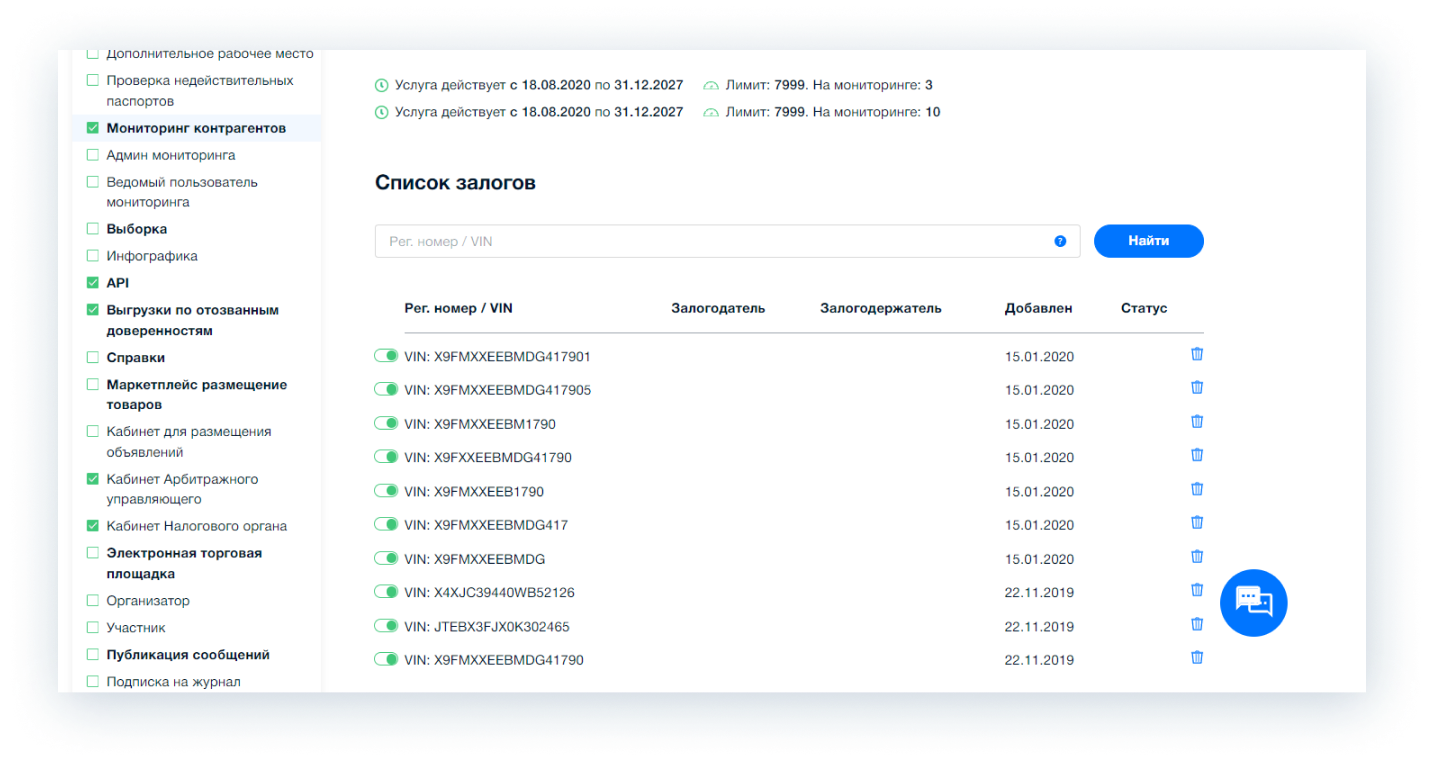Turn off VIN JTEBX3FJX0K302465 monitoring
1429x763 pixels.
386,626
